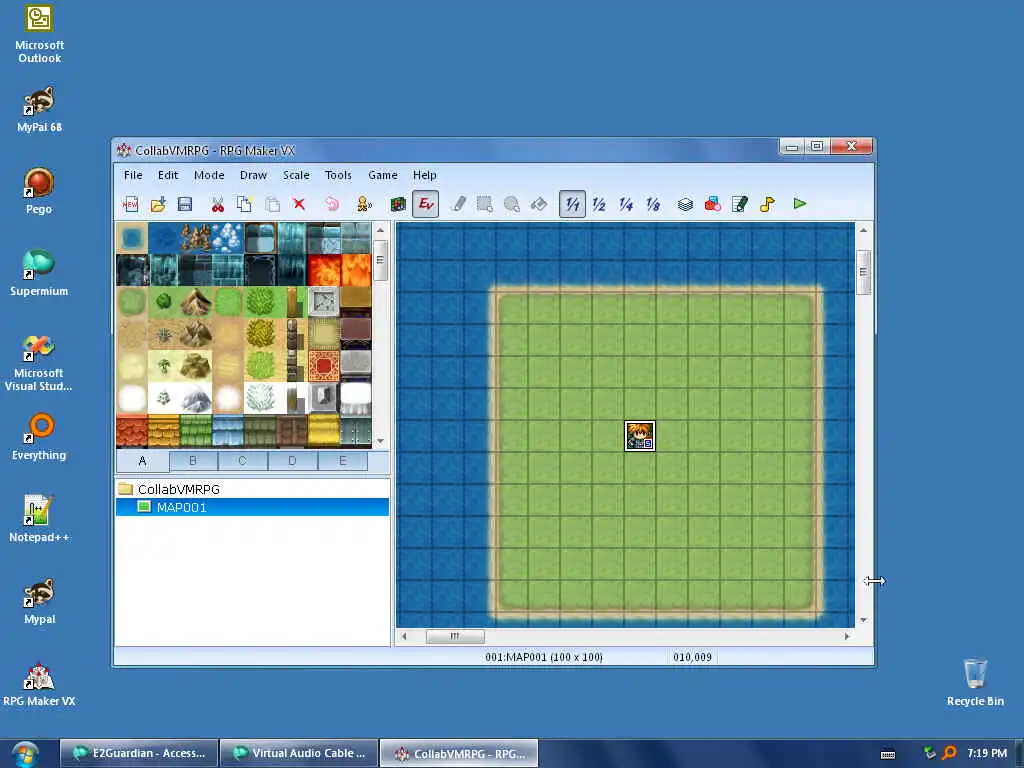Playtest the game with green arrow
The width and height of the screenshot is (1024, 768).
[800, 204]
